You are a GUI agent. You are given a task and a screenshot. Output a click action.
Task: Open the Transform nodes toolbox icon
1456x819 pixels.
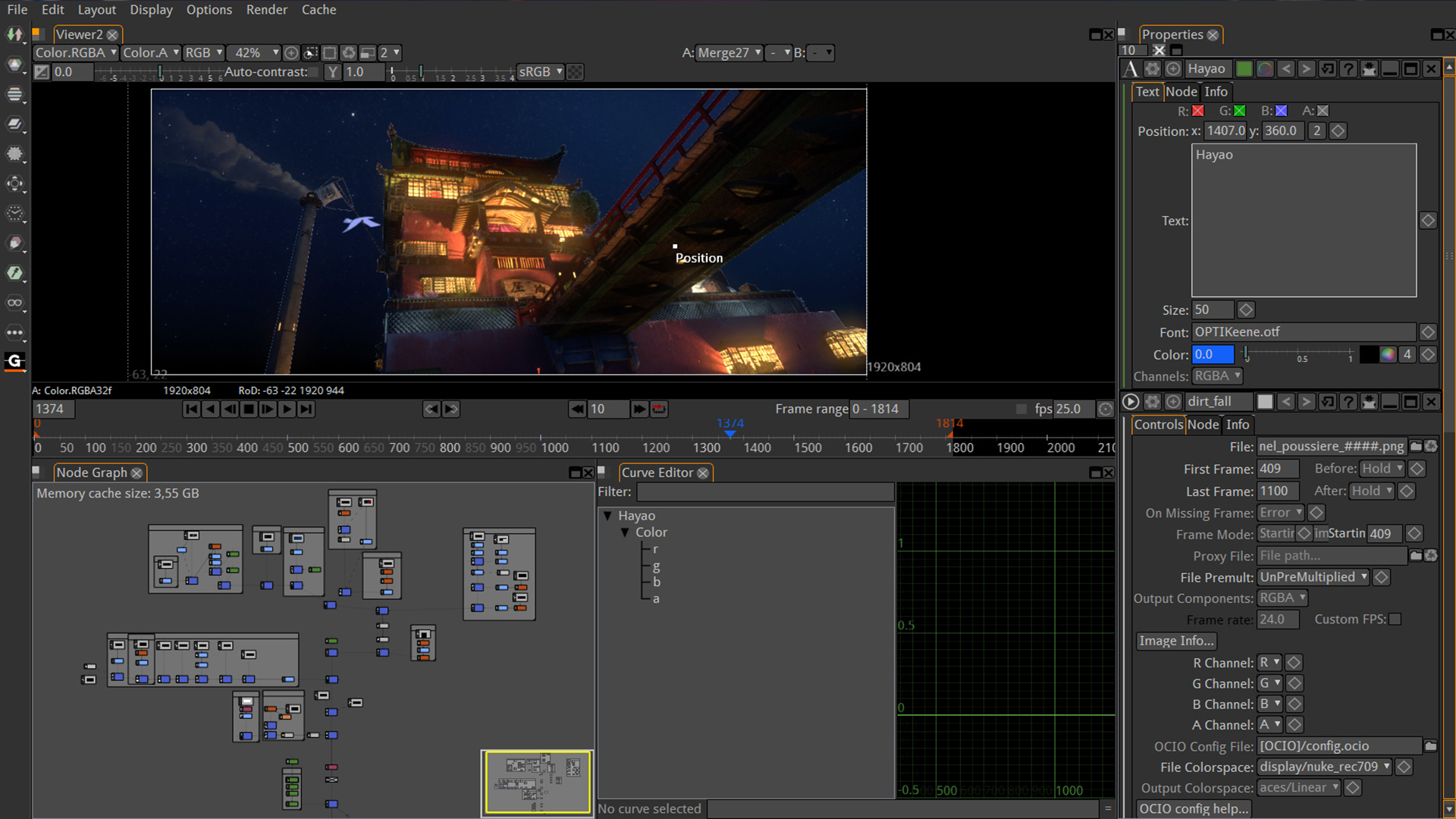14,184
